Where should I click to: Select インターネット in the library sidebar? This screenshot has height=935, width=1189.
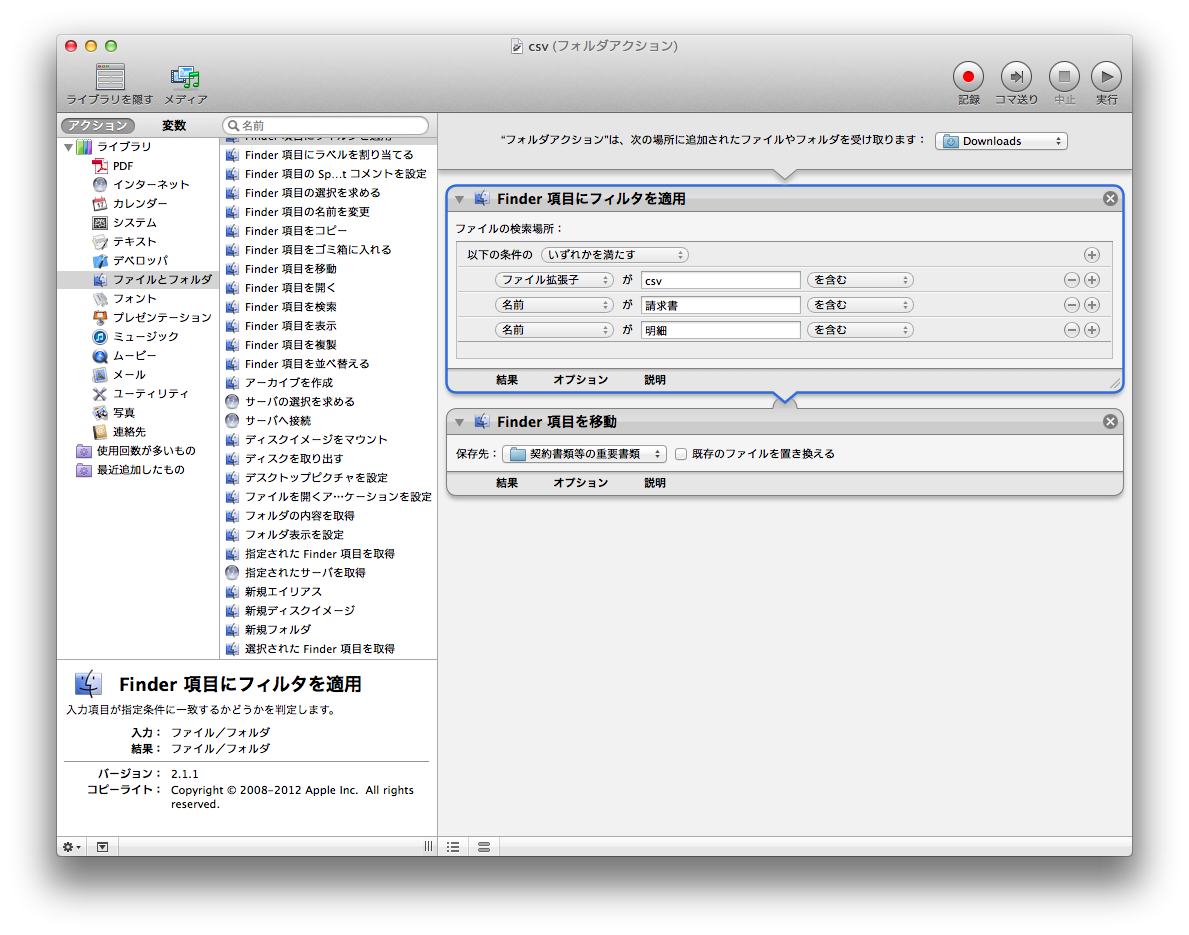tap(150, 185)
